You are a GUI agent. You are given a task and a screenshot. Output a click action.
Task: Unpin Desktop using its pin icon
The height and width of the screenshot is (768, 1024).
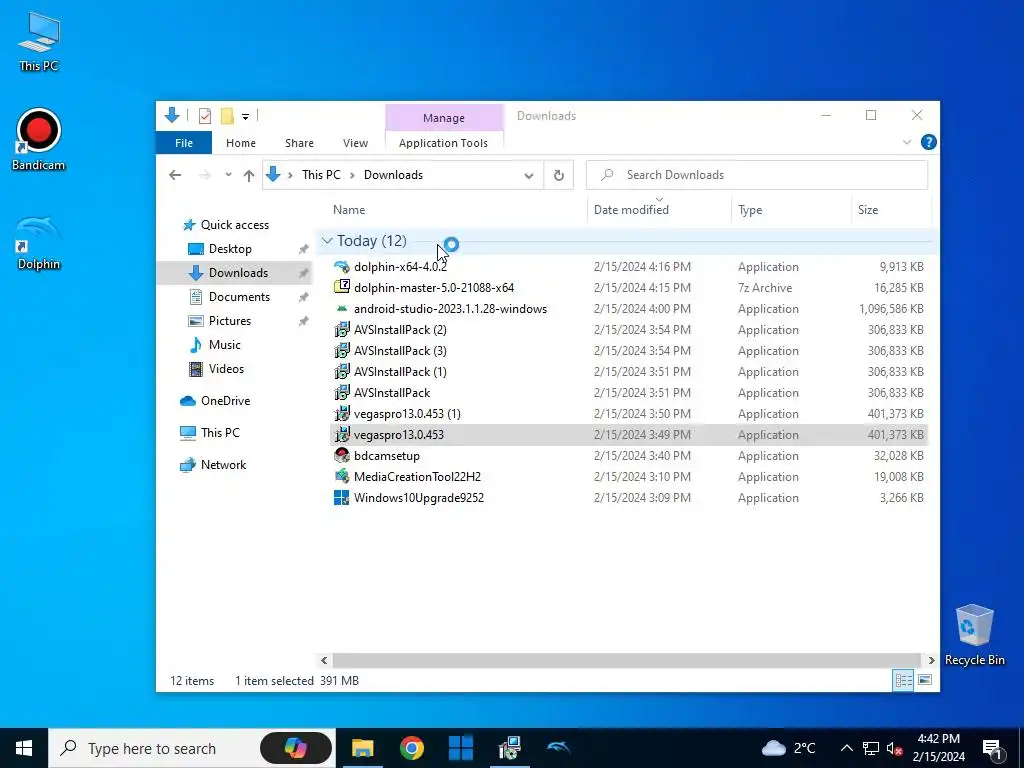point(304,249)
